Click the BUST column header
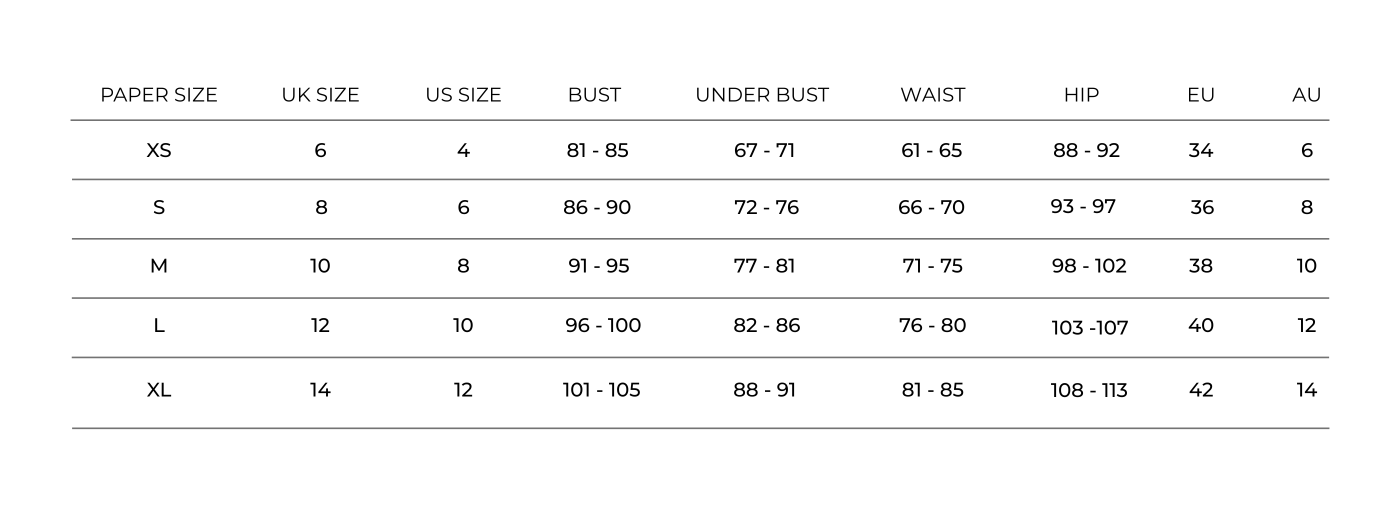 pos(594,95)
